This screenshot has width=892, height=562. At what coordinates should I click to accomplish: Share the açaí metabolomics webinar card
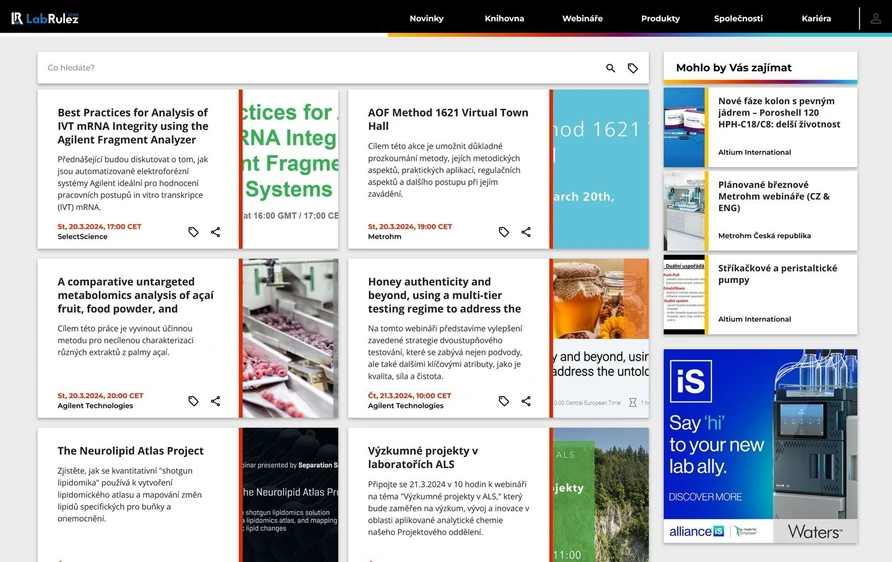point(216,400)
